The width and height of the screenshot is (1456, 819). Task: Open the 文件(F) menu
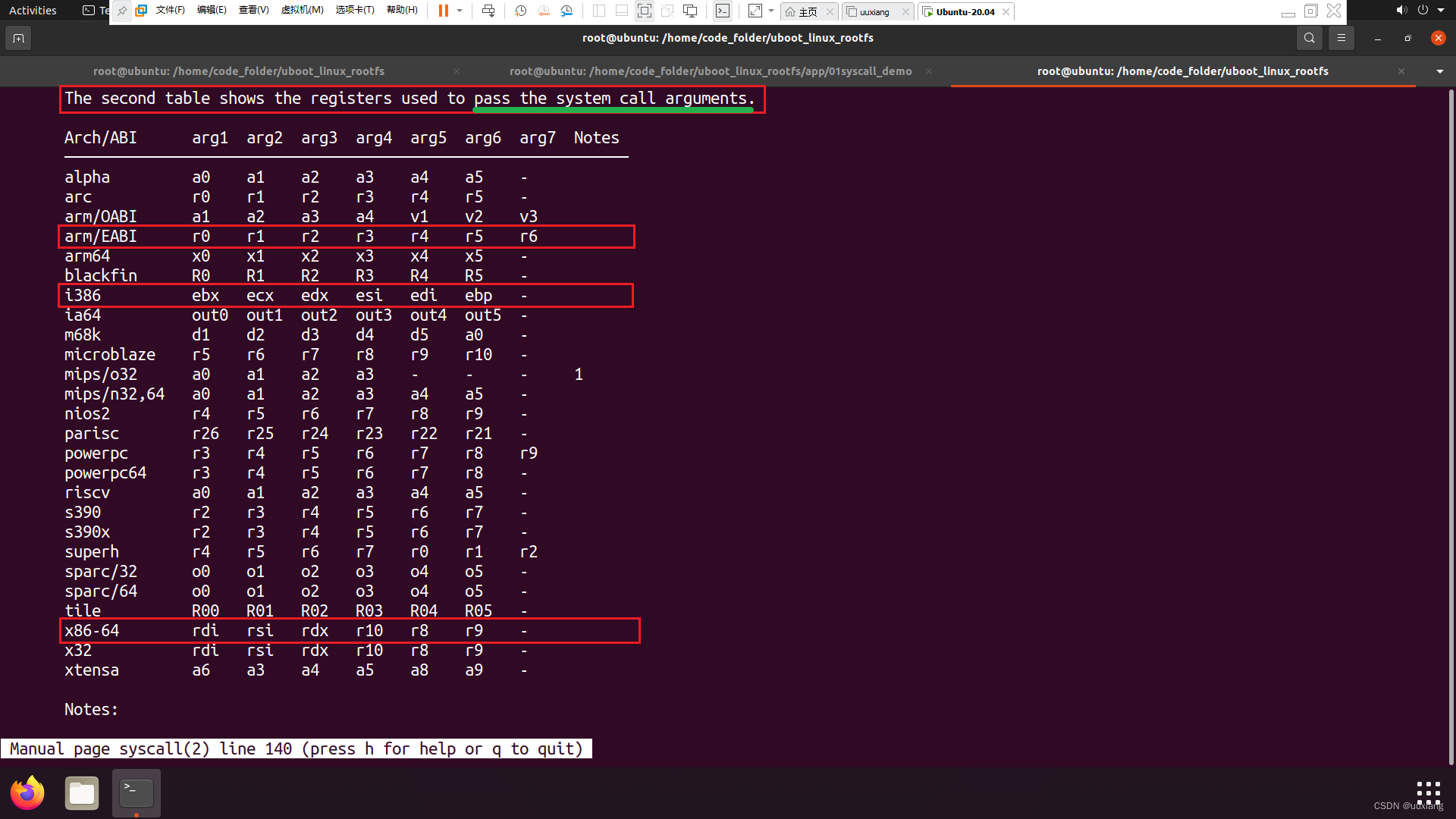(170, 11)
